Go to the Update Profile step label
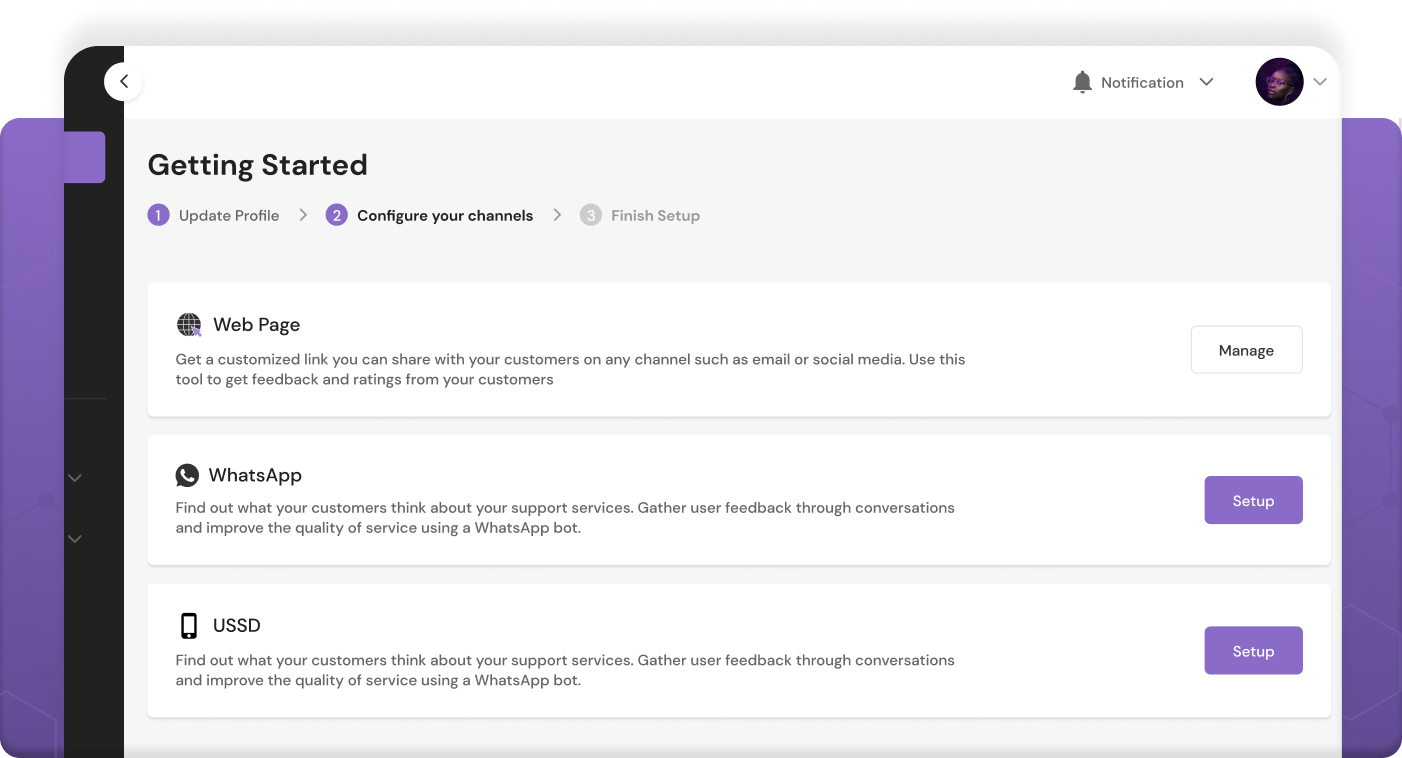 click(x=229, y=215)
